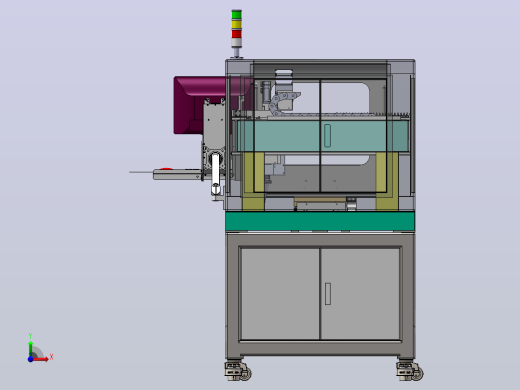
Task: Click the green Y axis of the triad
Action: point(30,348)
